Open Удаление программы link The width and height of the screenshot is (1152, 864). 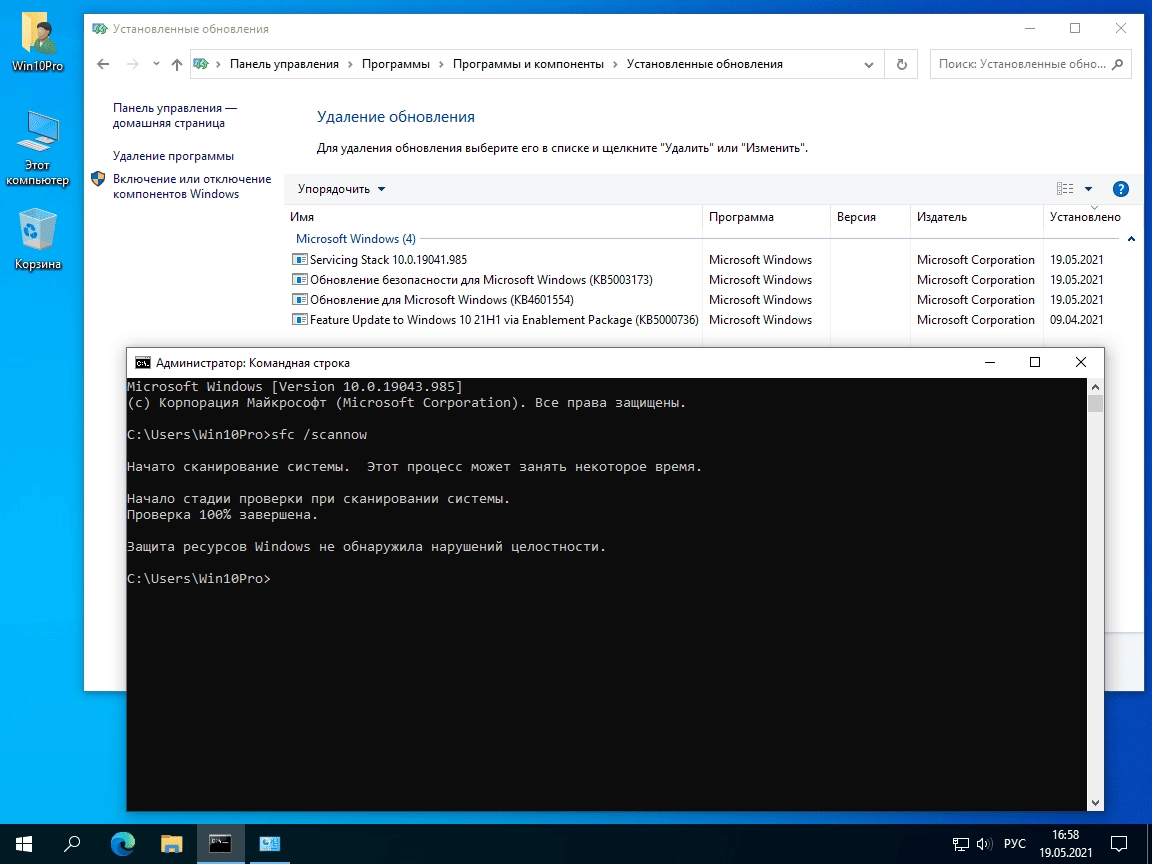tap(173, 156)
